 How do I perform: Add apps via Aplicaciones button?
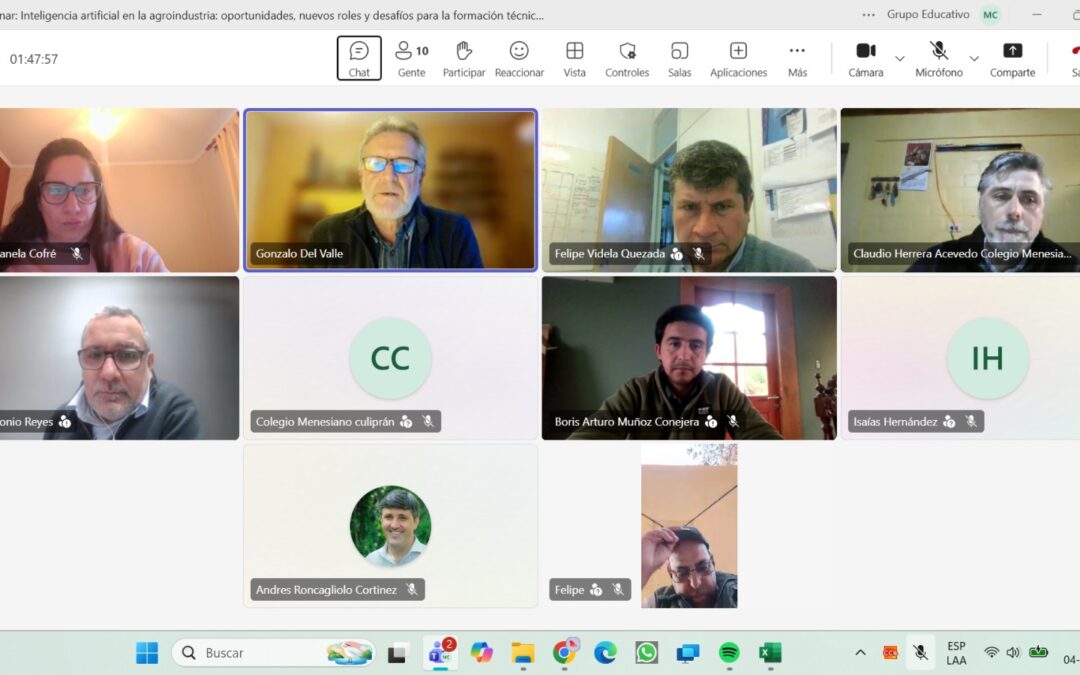pyautogui.click(x=738, y=59)
